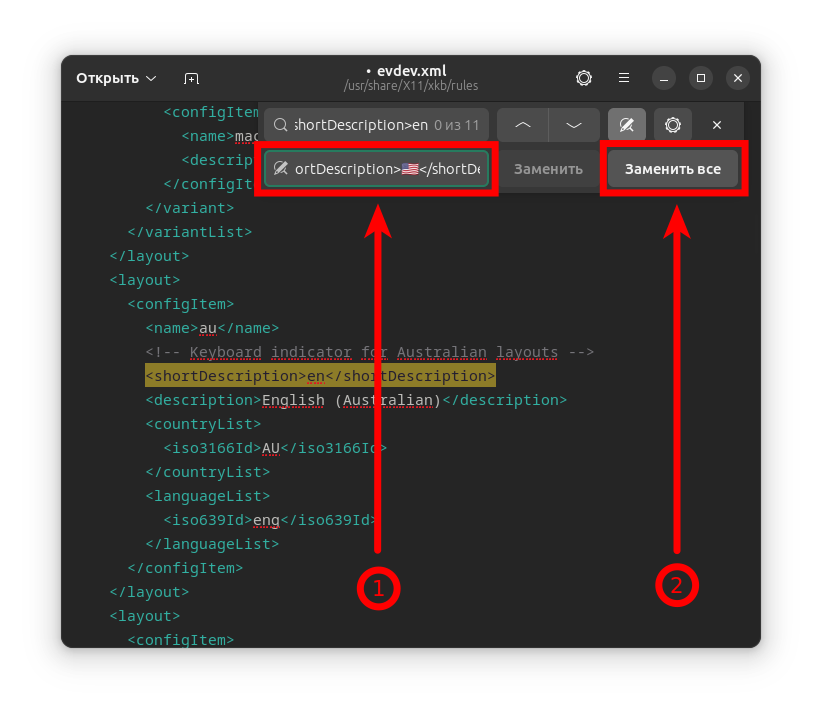The image size is (822, 715).
Task: Click the search field with shortDescription>en
Action: [376, 125]
